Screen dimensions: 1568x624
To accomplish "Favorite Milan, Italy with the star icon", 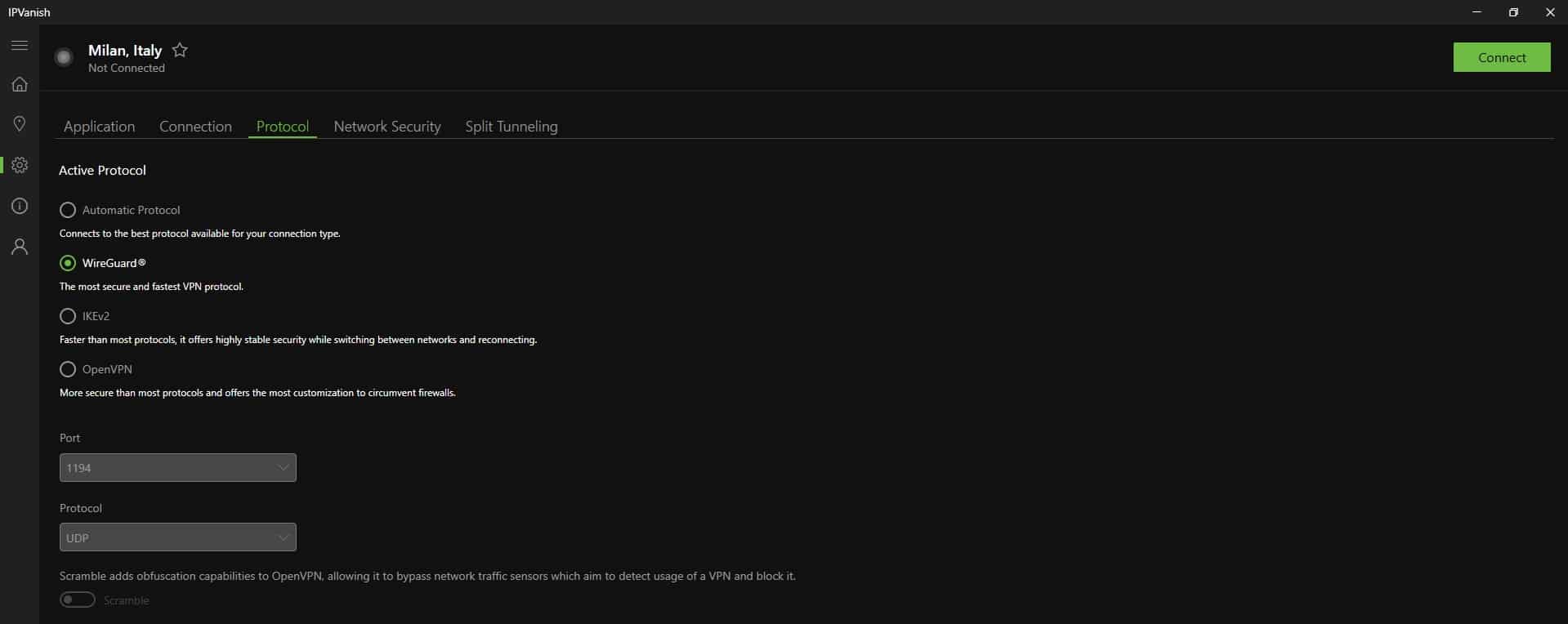I will click(x=180, y=50).
